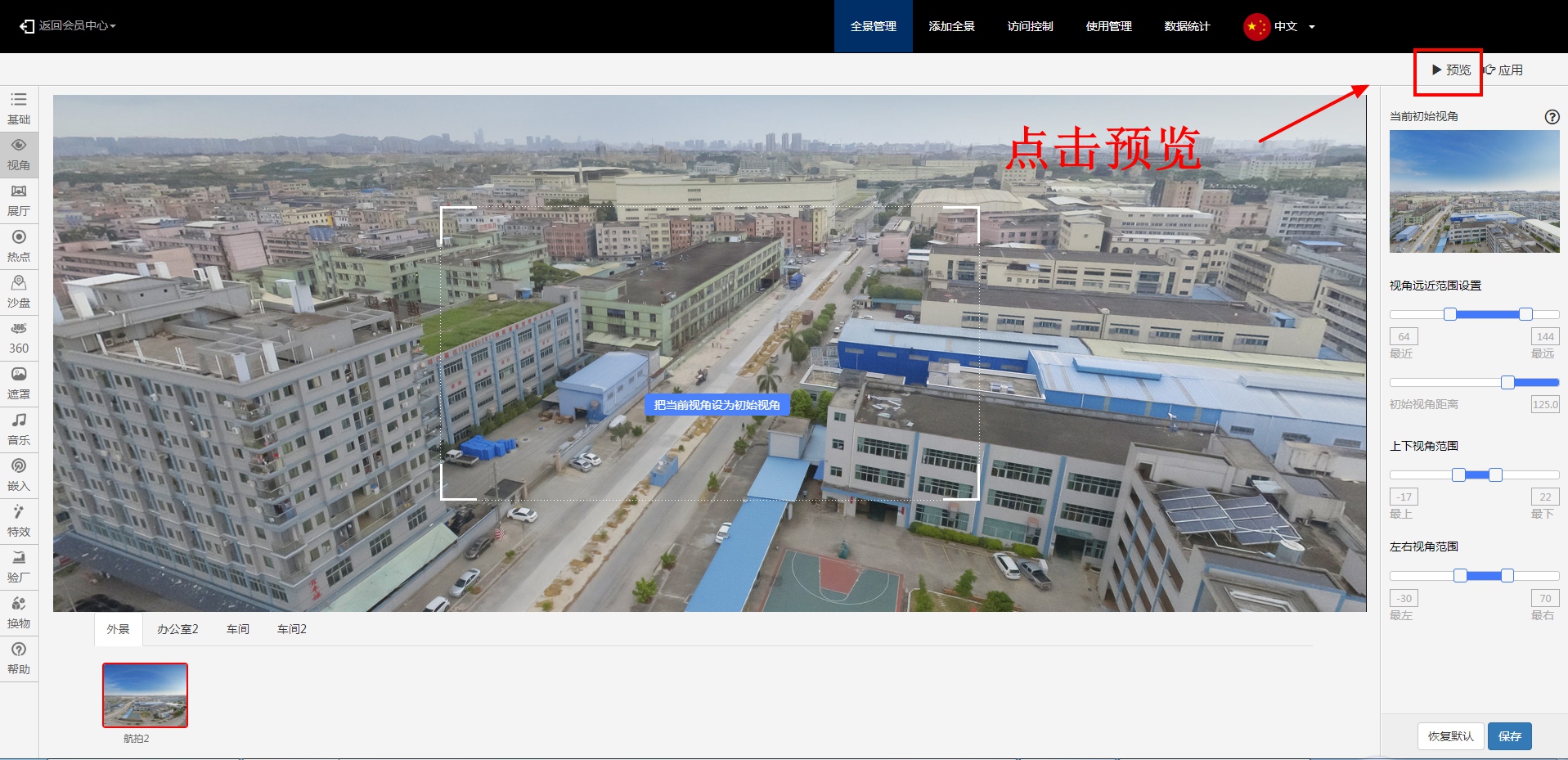Screen dimensions: 1568x760
Task: Expand the 返回会员中心 dropdown
Action: (x=69, y=26)
